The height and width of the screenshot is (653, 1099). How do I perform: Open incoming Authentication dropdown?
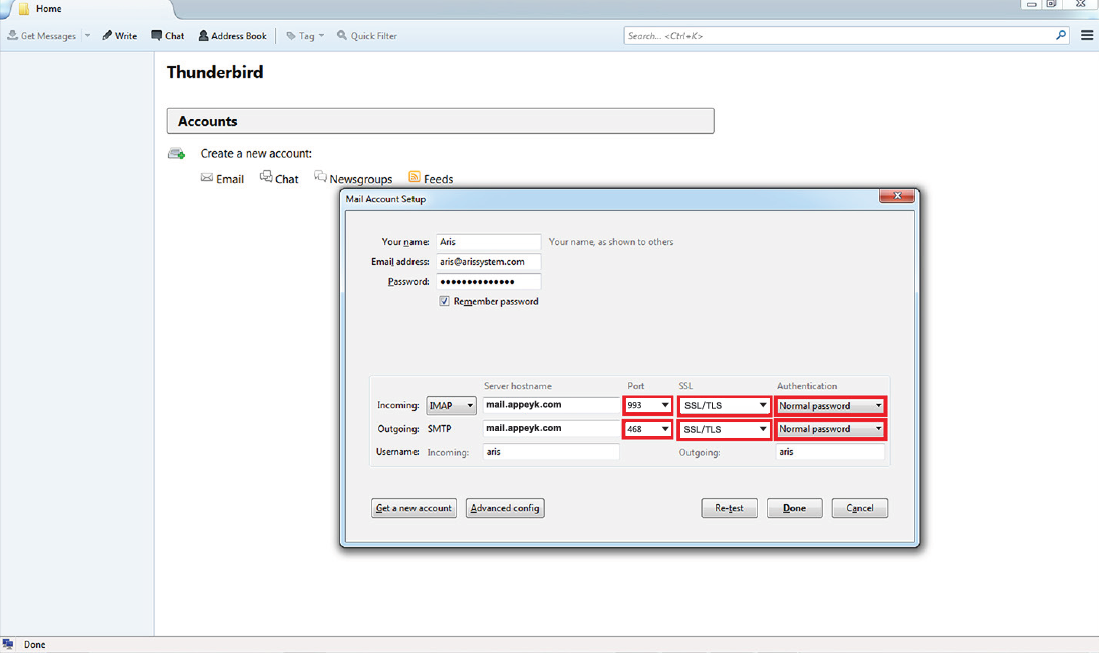coord(831,406)
